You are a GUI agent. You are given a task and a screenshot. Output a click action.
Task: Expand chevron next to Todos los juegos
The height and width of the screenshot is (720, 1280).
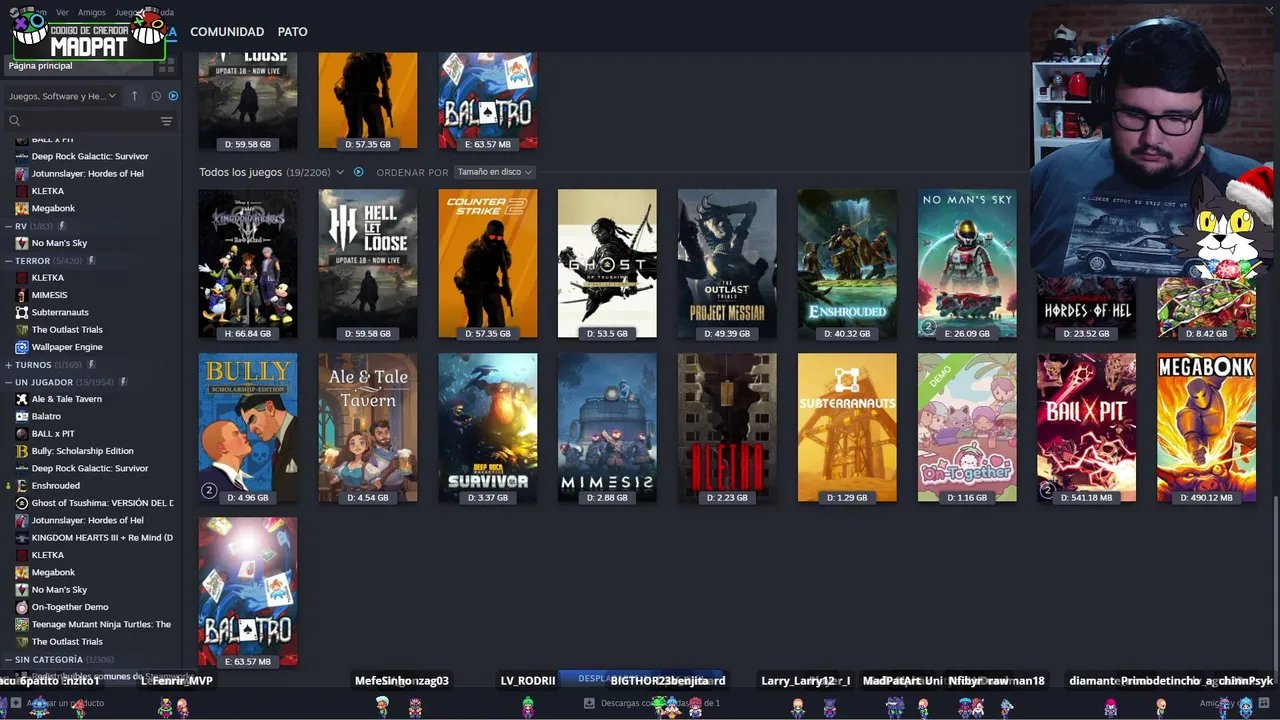click(340, 172)
